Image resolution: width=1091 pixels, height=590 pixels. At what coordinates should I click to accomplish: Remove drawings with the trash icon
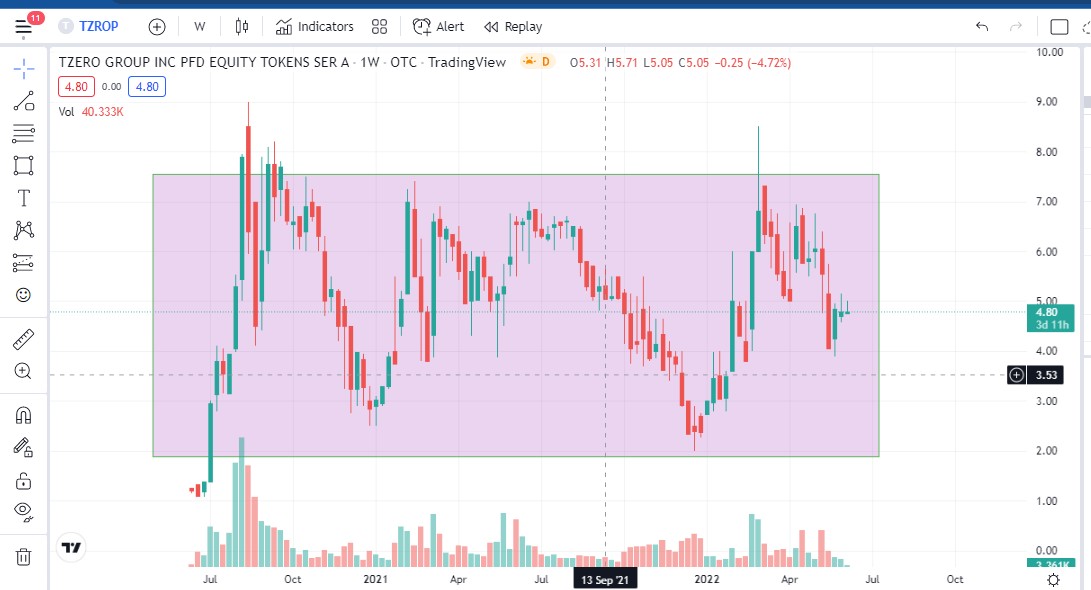(24, 557)
